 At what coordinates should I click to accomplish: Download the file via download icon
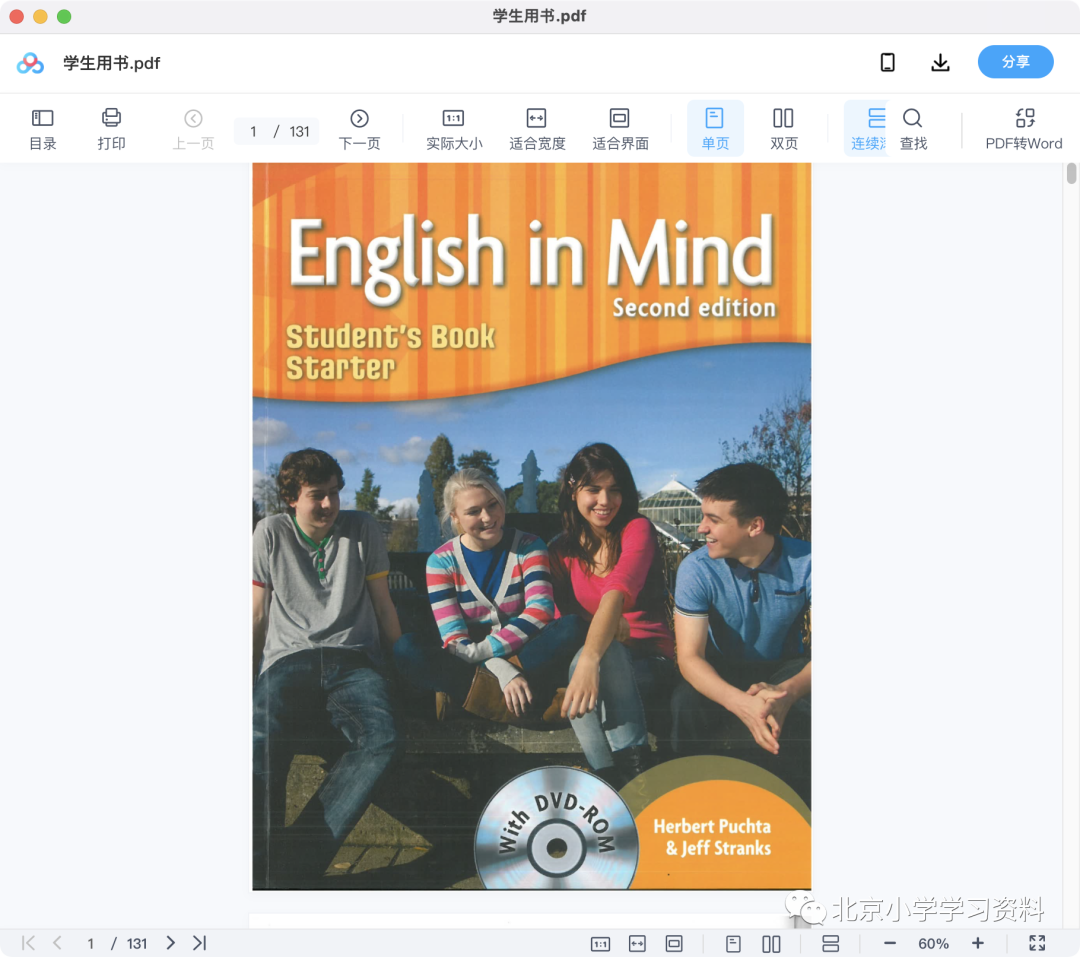point(940,63)
